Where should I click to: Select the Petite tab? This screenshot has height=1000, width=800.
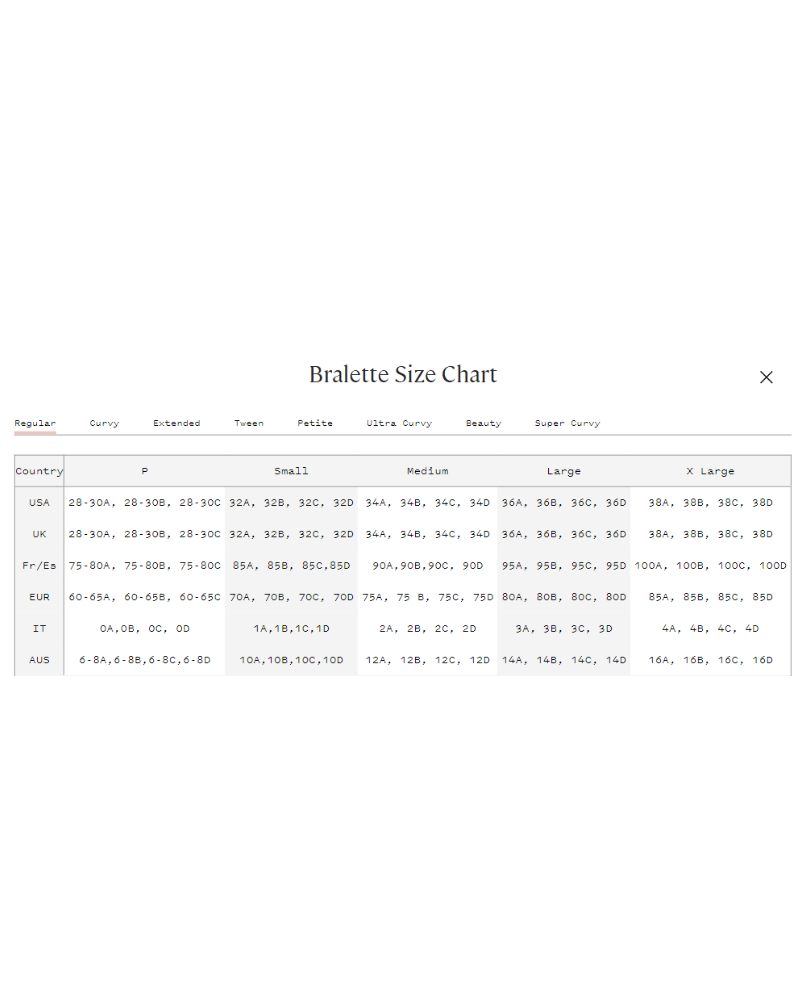[315, 423]
